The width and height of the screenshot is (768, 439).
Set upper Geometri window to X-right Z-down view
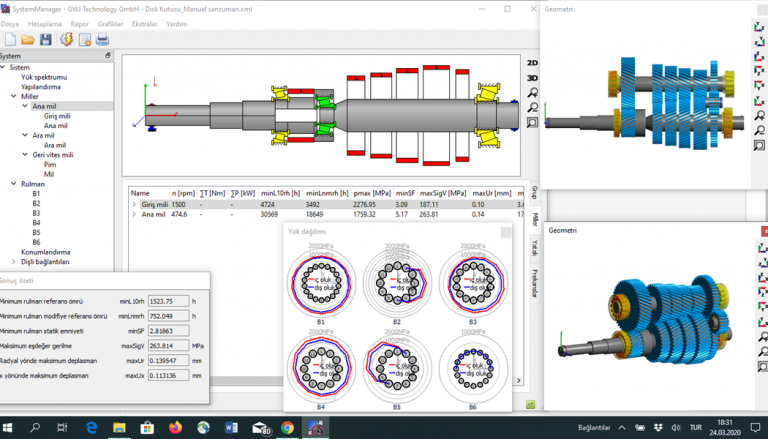tap(759, 71)
